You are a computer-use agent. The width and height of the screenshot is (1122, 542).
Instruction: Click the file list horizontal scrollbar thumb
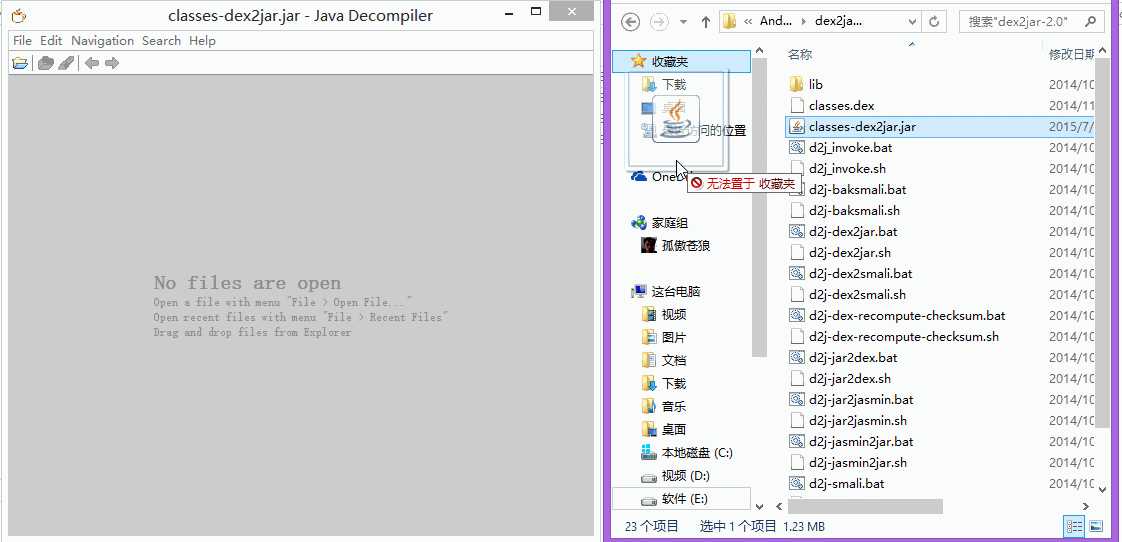pos(864,506)
